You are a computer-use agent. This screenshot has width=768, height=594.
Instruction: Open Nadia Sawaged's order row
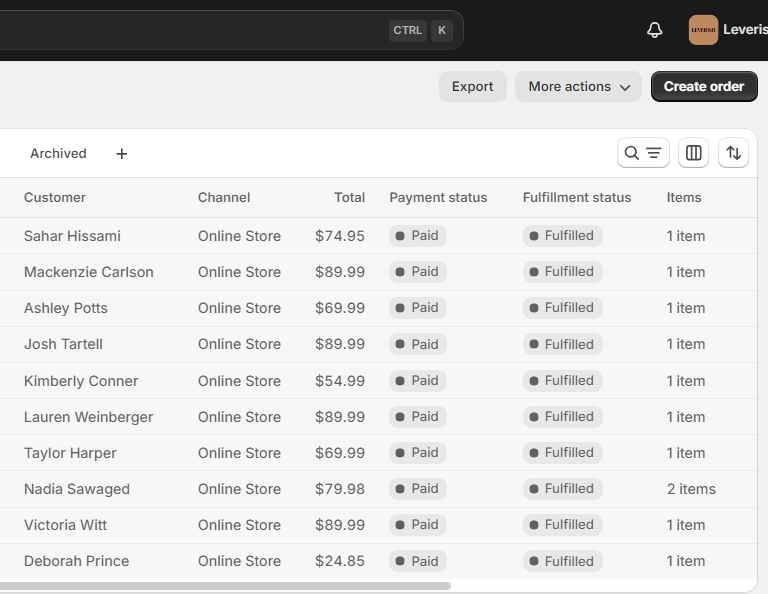point(77,489)
